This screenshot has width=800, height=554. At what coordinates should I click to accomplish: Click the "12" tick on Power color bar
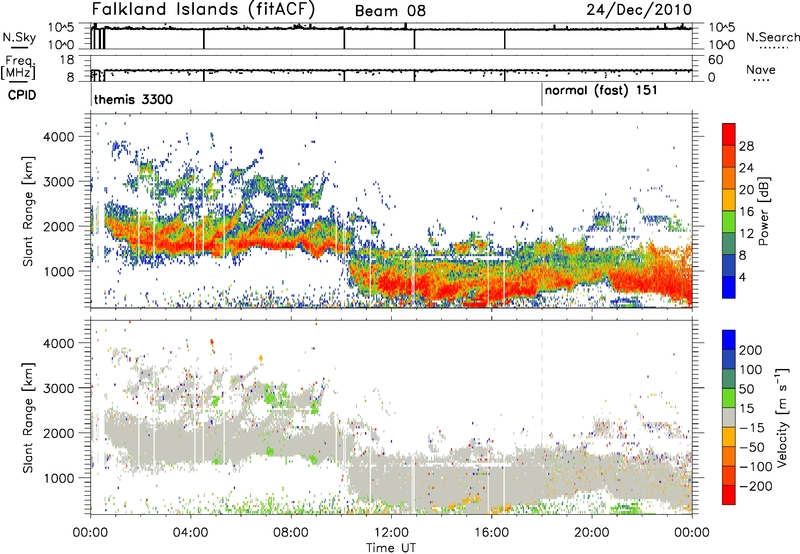click(746, 233)
